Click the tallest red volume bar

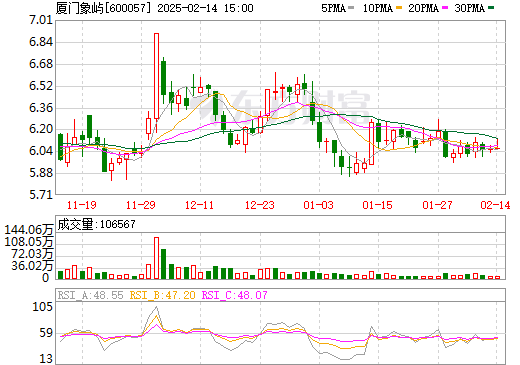point(156,258)
